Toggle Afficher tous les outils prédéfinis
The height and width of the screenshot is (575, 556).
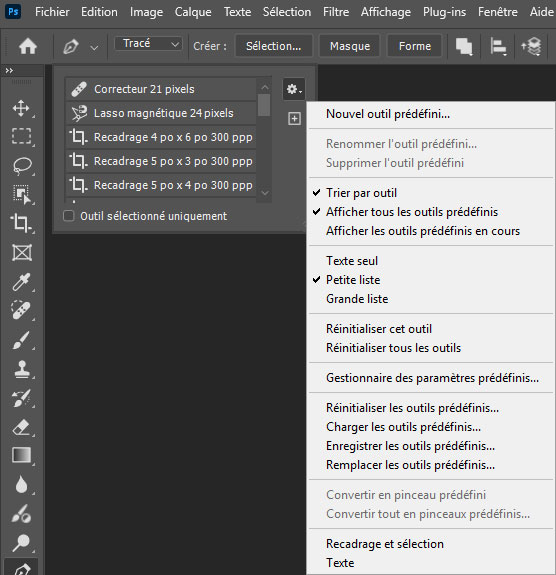(x=412, y=212)
